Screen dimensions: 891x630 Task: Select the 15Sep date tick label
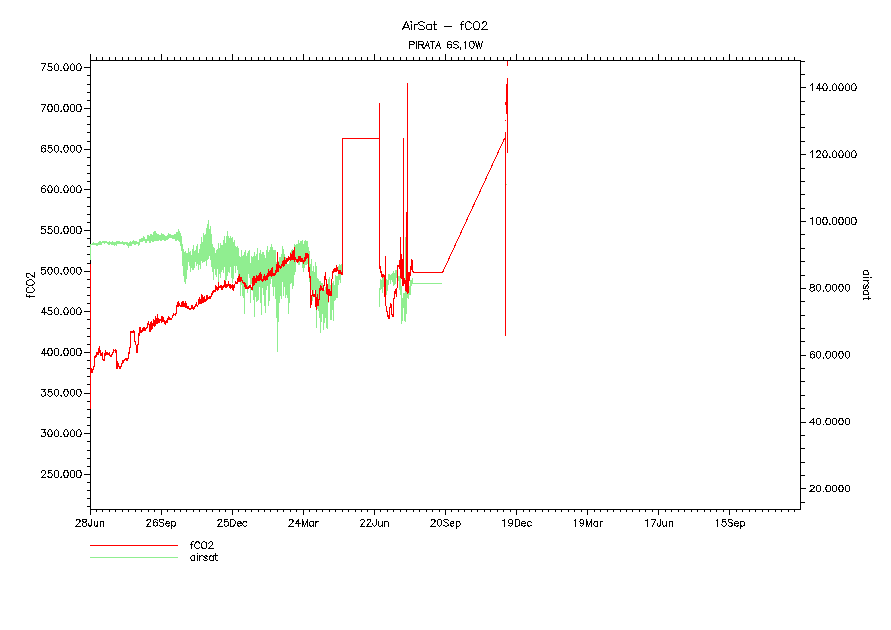coord(729,522)
